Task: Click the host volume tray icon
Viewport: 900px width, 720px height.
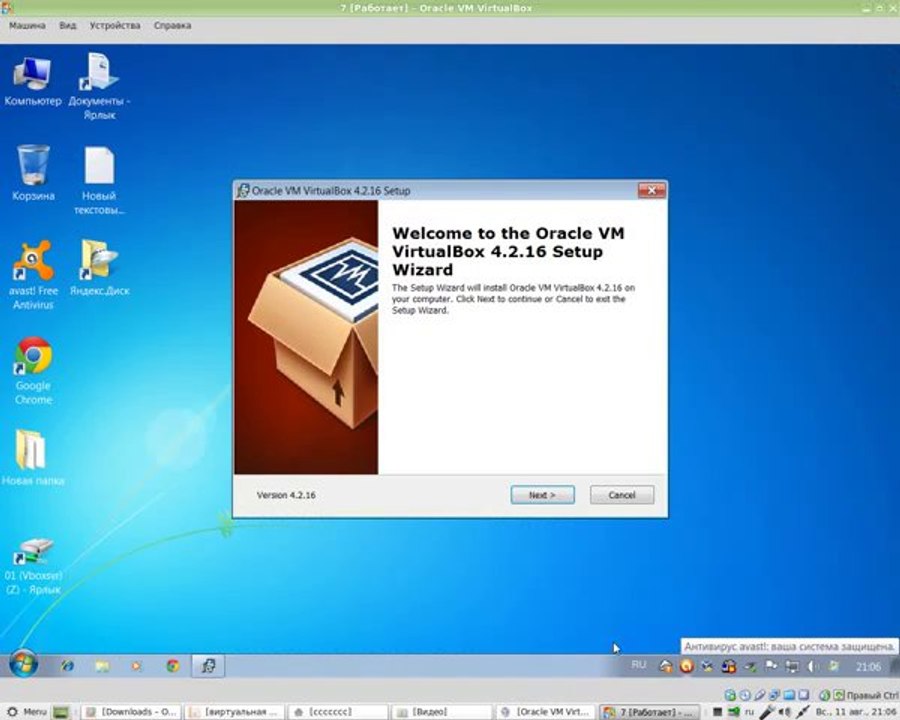Action: [x=784, y=712]
